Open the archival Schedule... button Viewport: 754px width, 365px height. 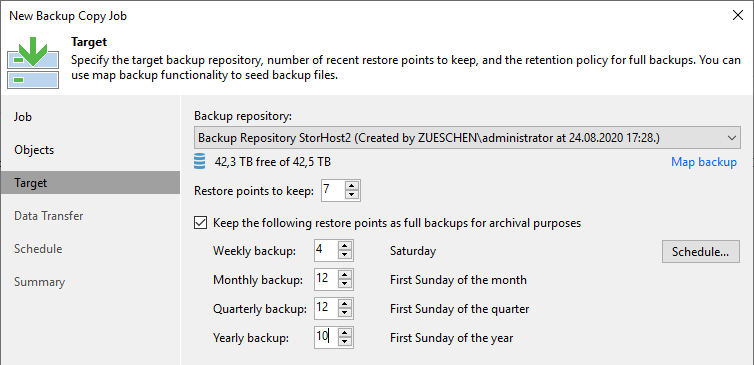(701, 252)
